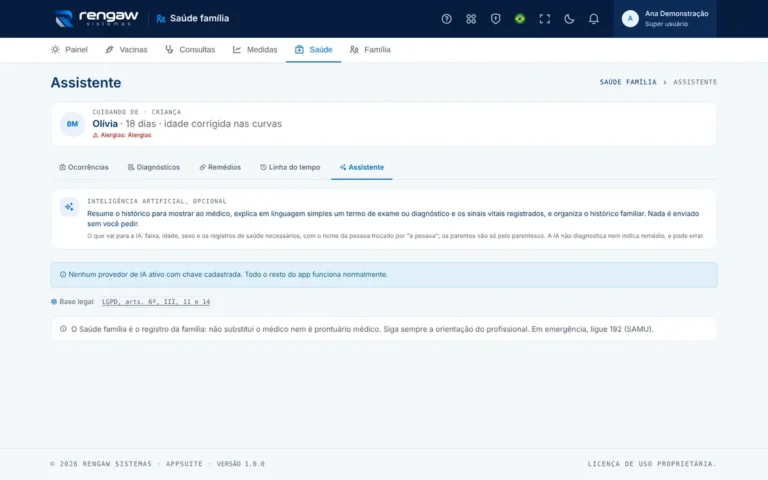Toggle fullscreen mode icon
Viewport: 768px width, 480px height.
[x=544, y=19]
